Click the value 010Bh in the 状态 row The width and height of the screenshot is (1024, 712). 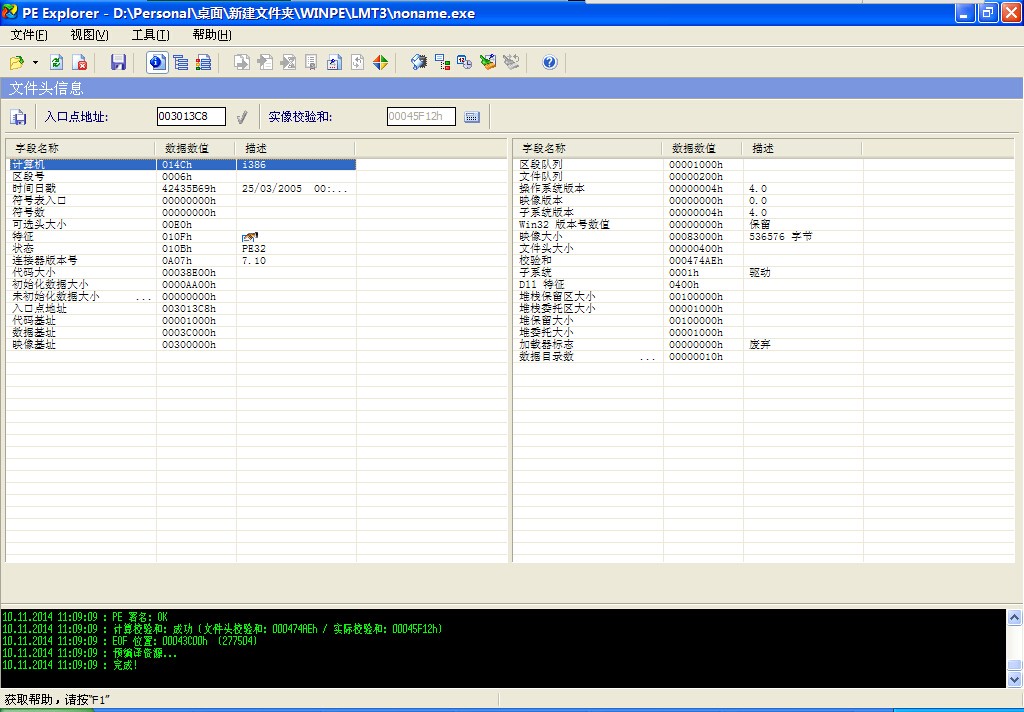(x=177, y=248)
